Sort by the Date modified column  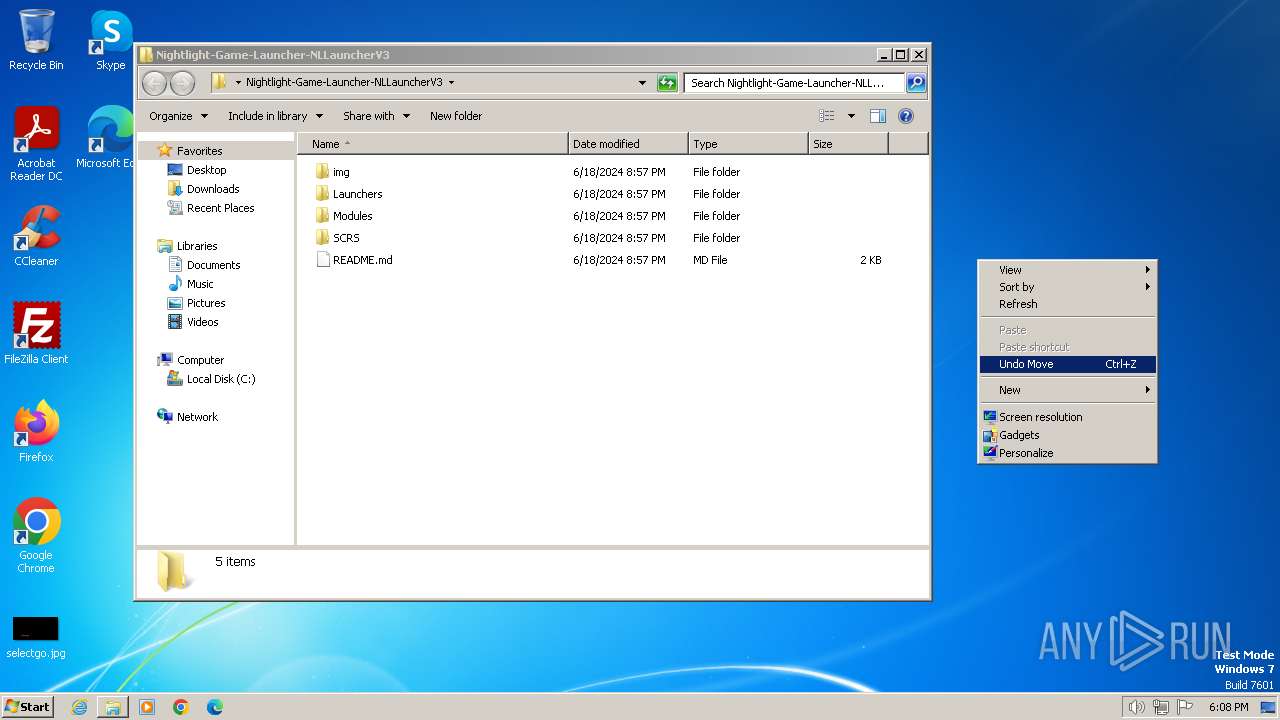pyautogui.click(x=628, y=144)
